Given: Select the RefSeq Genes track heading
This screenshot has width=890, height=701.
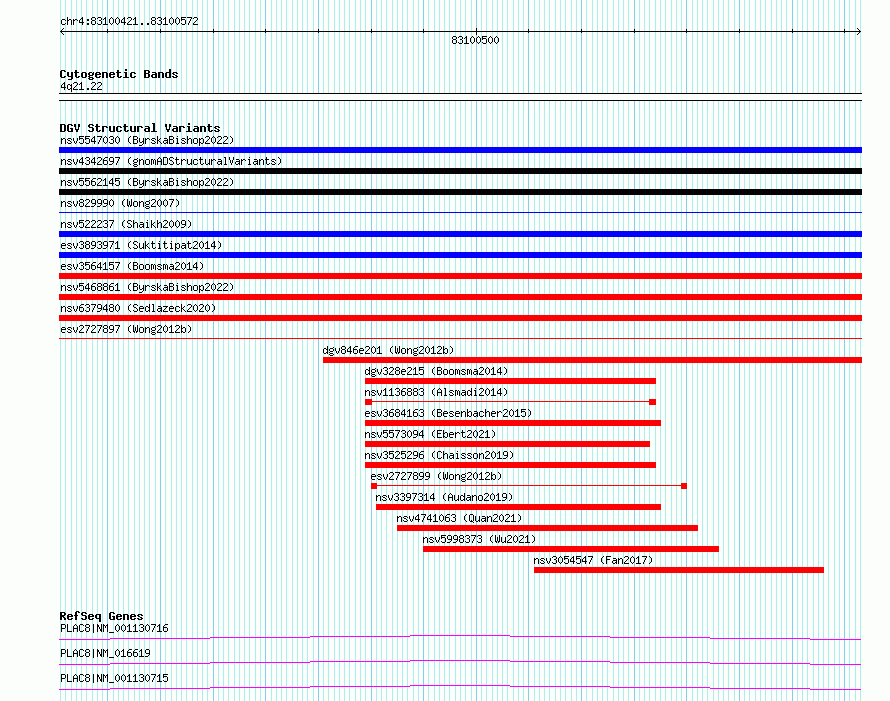Looking at the screenshot, I should (x=102, y=616).
